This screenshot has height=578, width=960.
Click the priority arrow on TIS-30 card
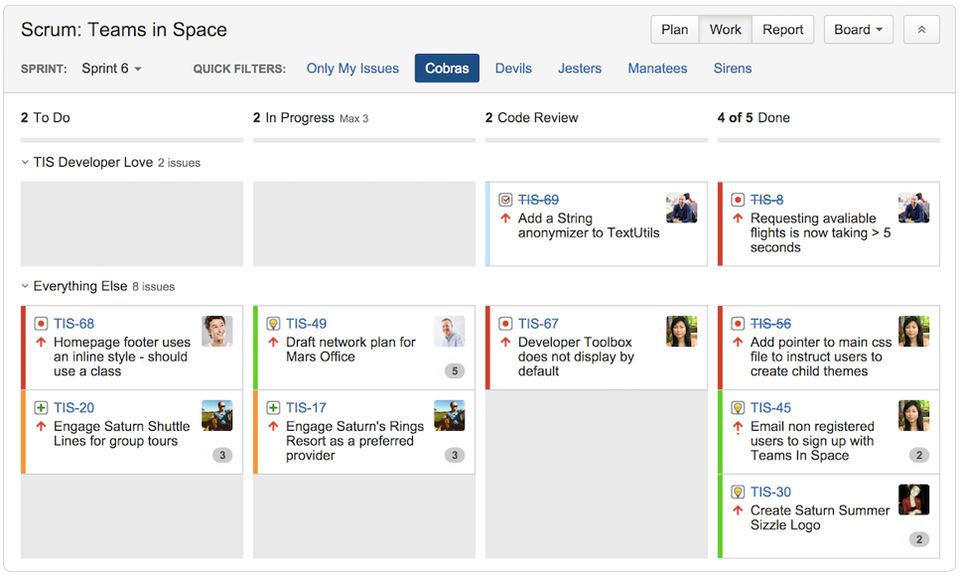coord(738,510)
